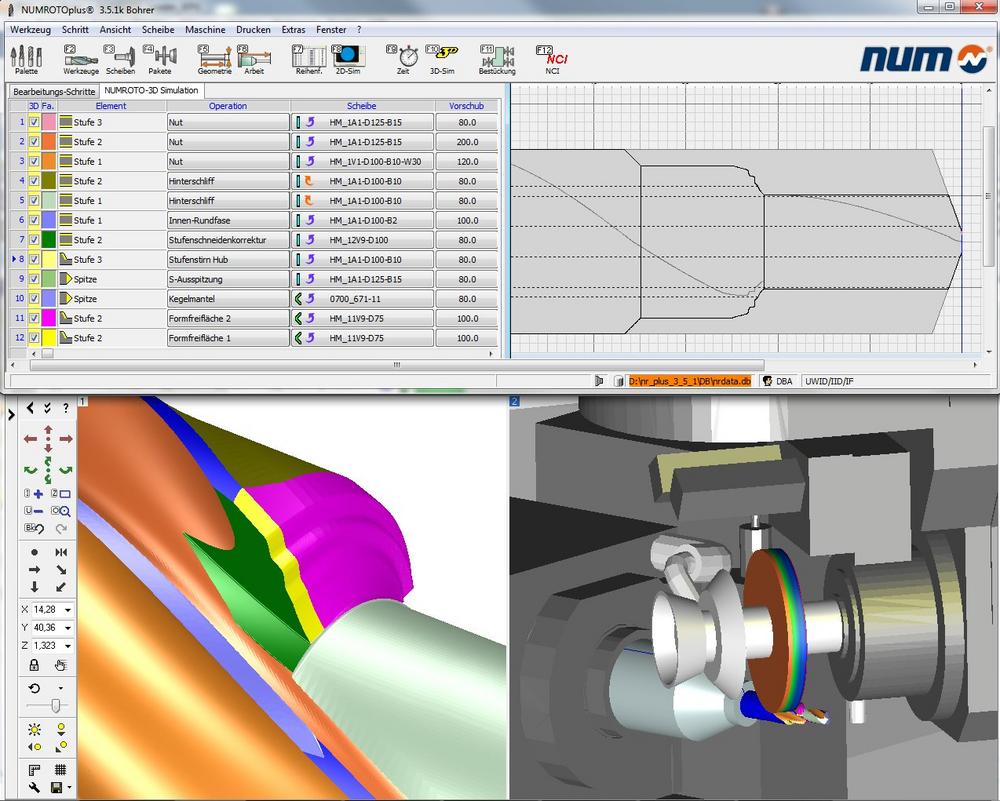Toggle 3D checkbox for row 3 Stufe 1
1000x801 pixels.
point(34,161)
